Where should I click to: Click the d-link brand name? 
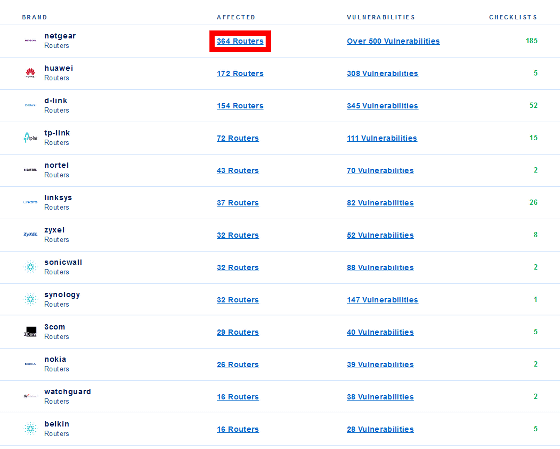click(56, 100)
